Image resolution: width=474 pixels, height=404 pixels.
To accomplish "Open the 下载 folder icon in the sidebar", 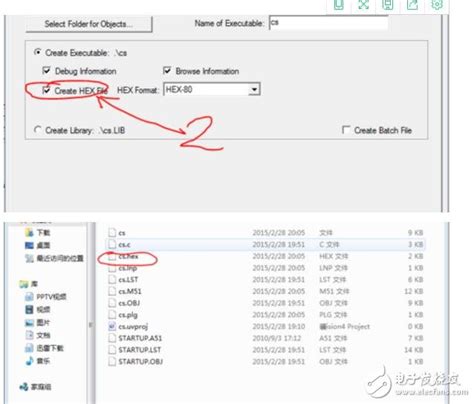I will click(29, 232).
